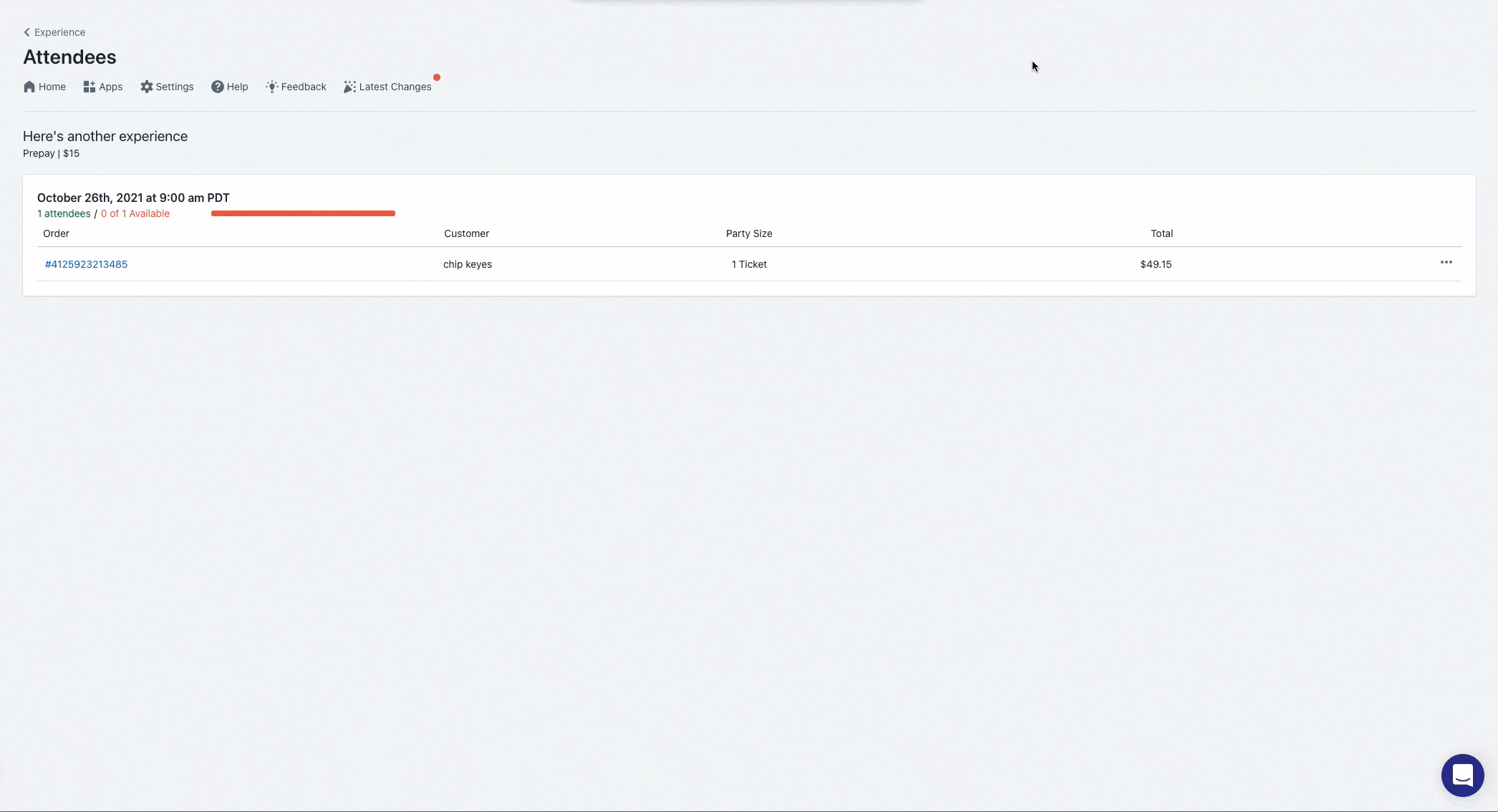Click the October 26th, 2021 date heading
Screen dimensions: 1498x812
pos(133,198)
